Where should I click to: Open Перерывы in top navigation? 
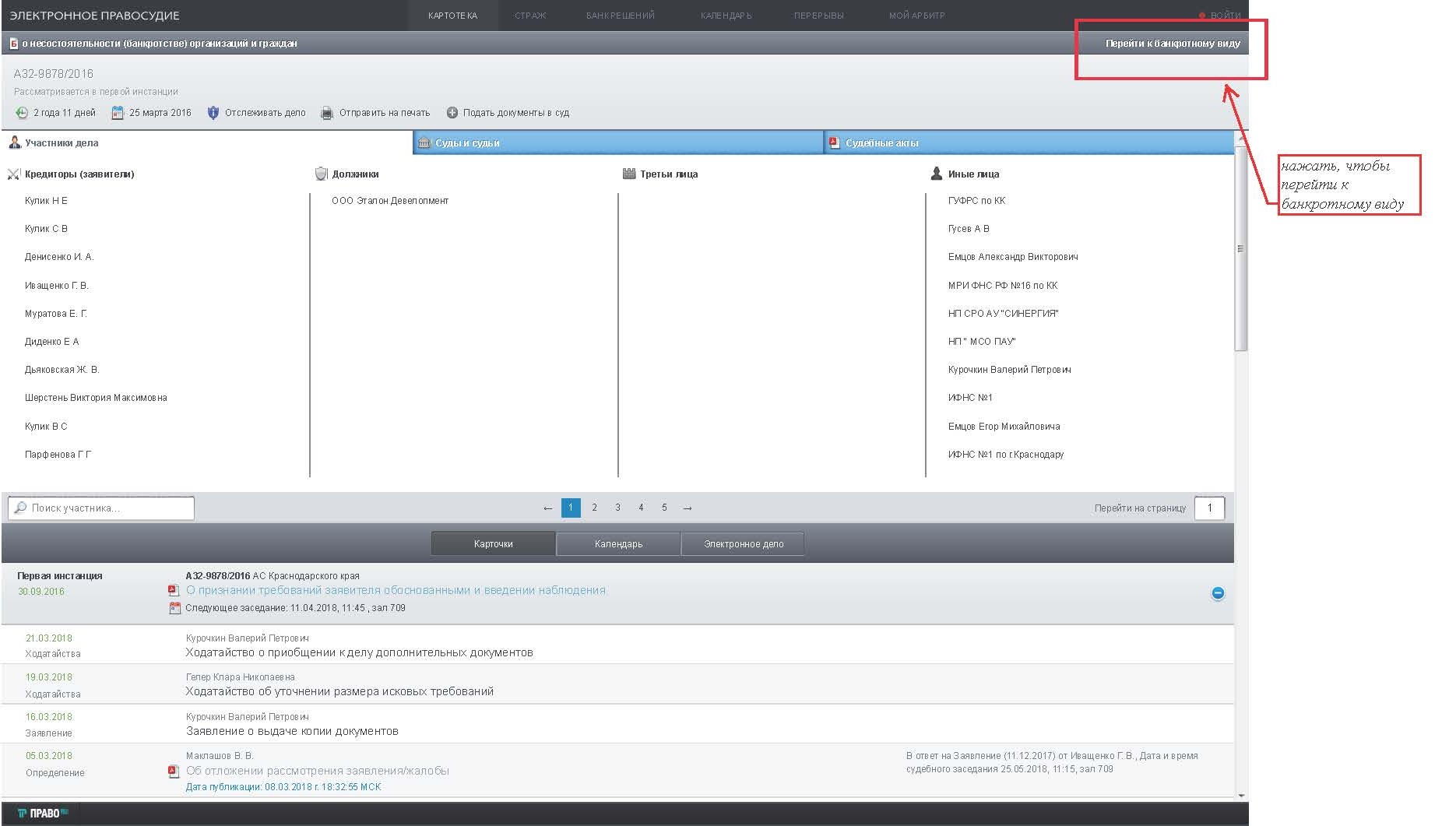(819, 16)
